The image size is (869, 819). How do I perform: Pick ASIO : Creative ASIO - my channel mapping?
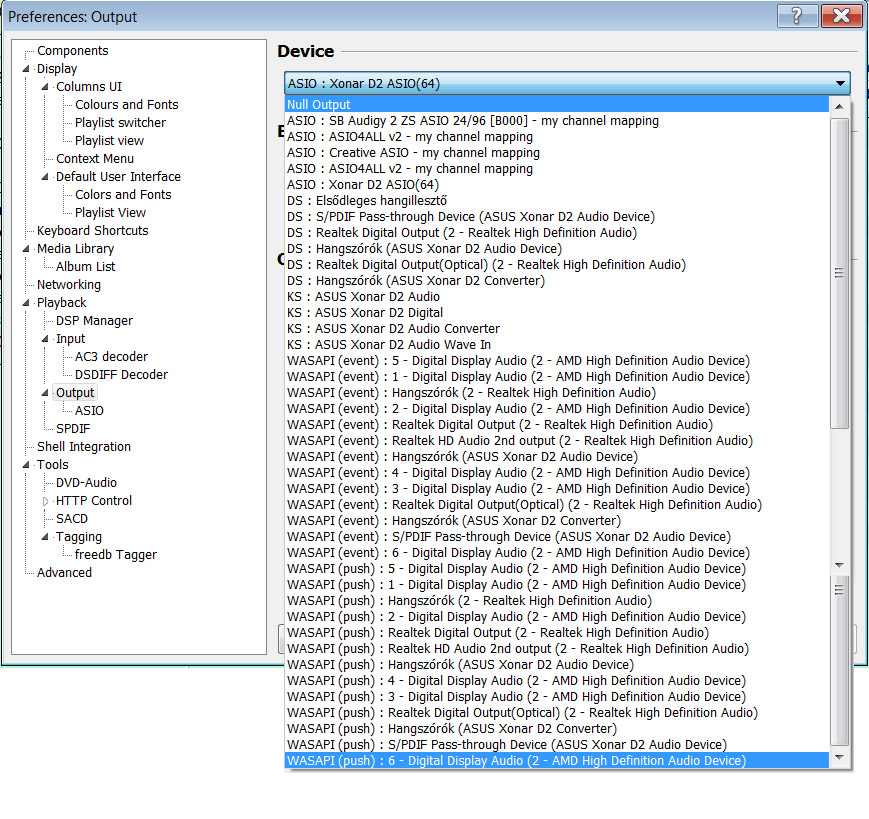(557, 152)
